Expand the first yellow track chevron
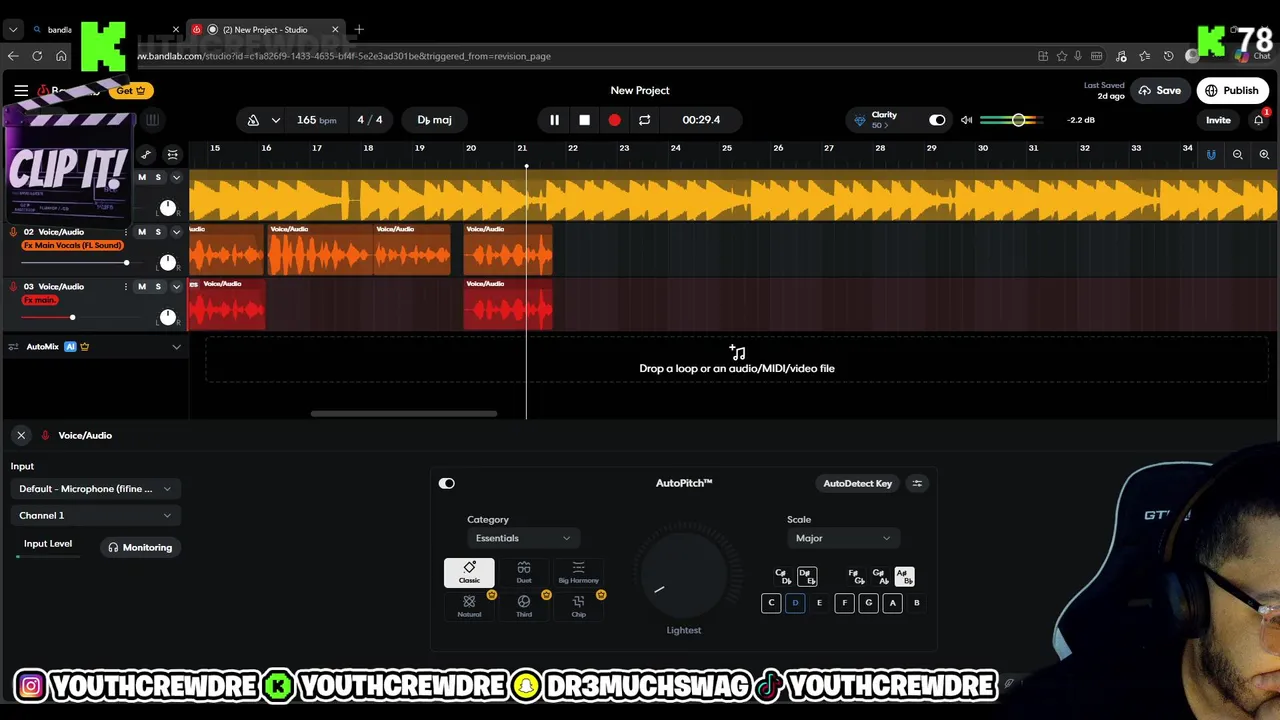Screen dimensions: 1280x720 click(x=176, y=177)
